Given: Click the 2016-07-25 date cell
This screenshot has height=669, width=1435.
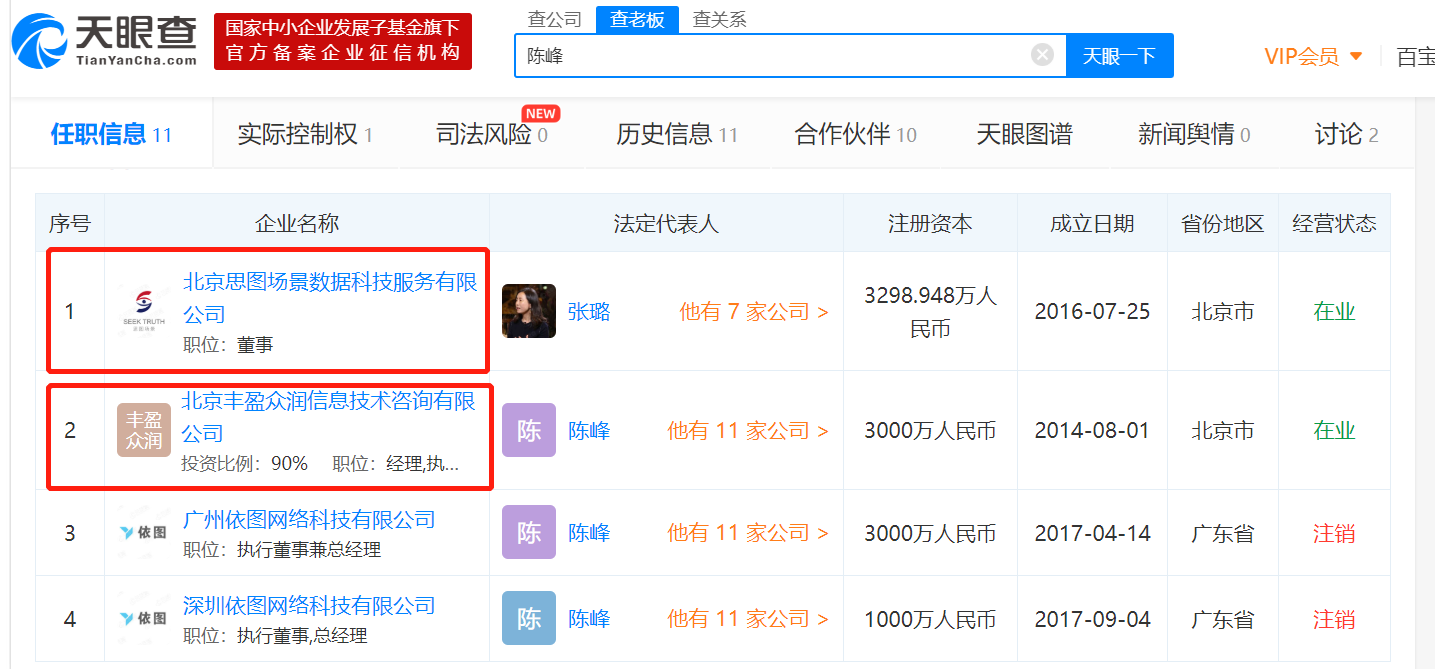Looking at the screenshot, I should click(1092, 312).
